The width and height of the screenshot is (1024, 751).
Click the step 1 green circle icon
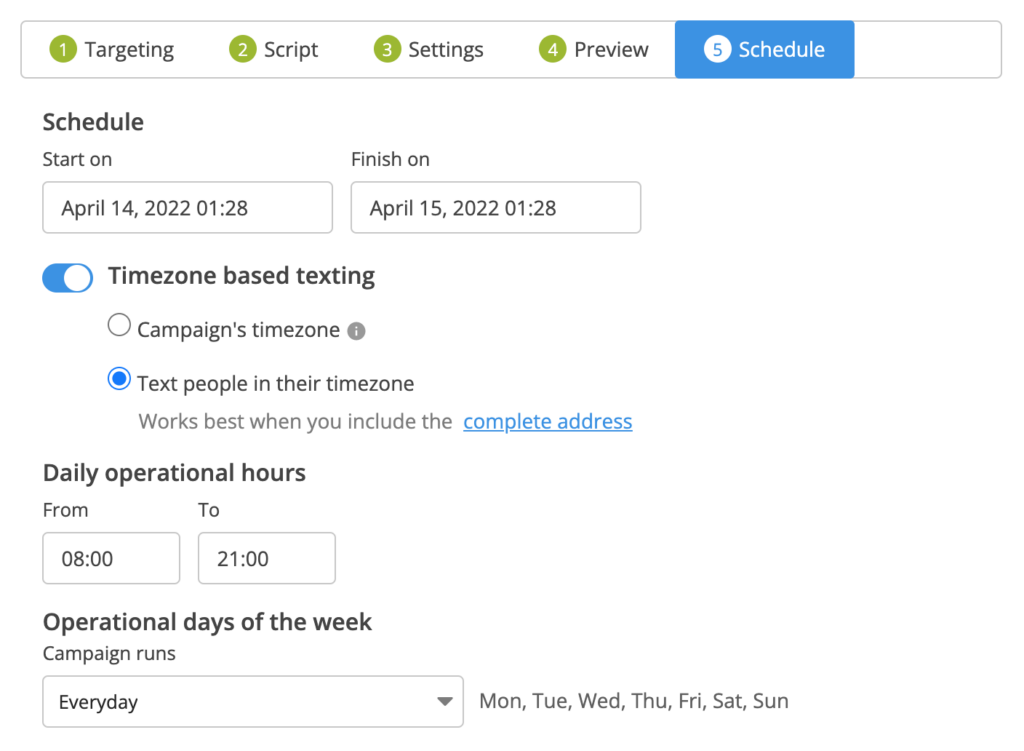pyautogui.click(x=63, y=50)
